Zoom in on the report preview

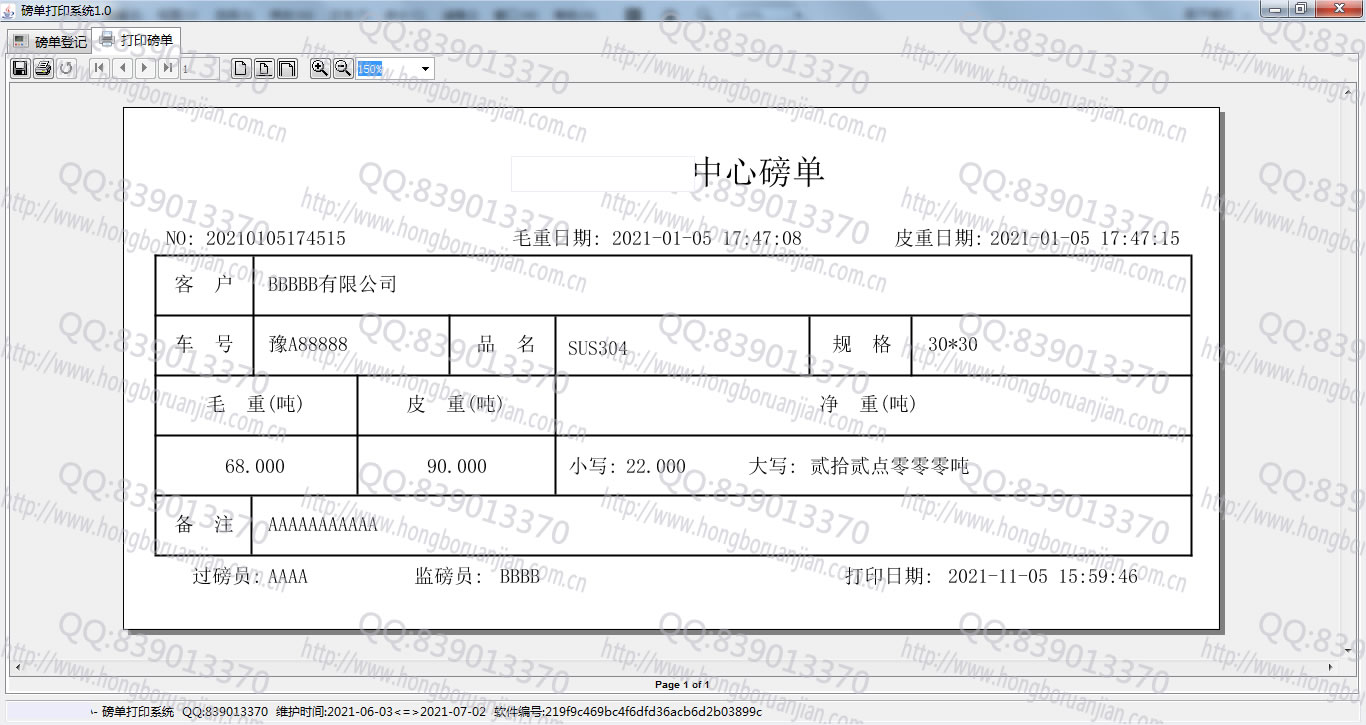pos(319,69)
